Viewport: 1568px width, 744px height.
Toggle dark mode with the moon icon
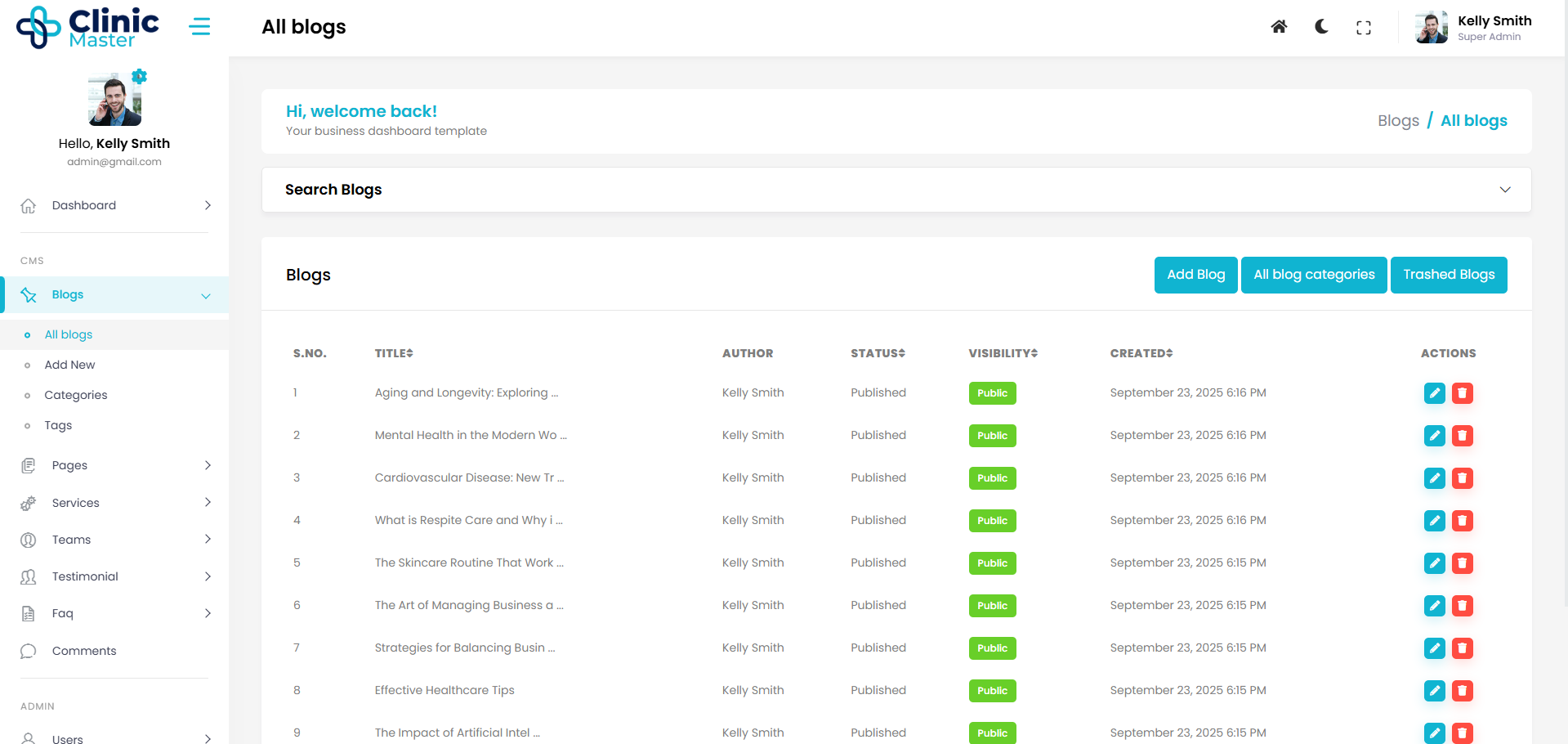tap(1321, 27)
